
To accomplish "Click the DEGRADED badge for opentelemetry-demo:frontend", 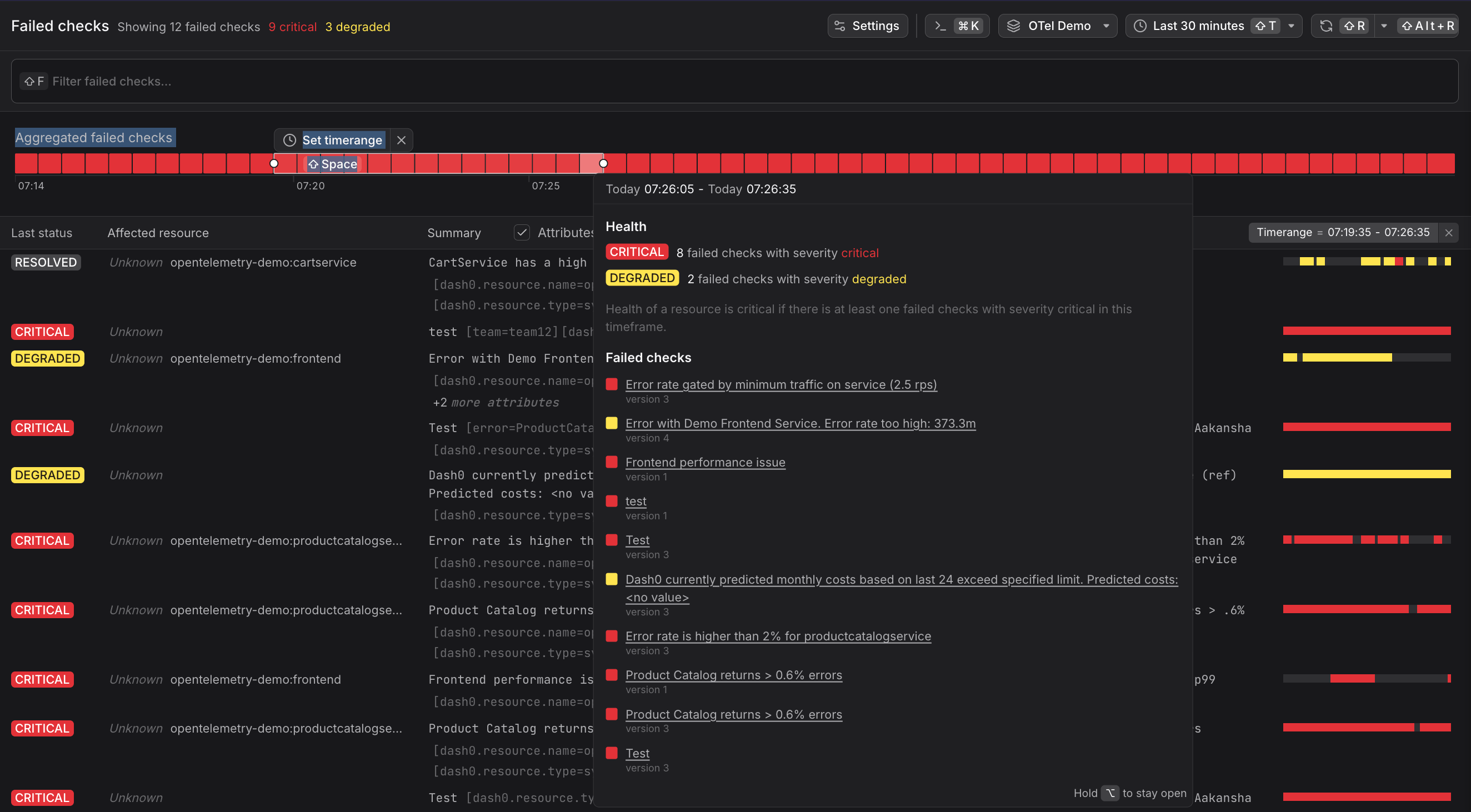I will [x=47, y=358].
